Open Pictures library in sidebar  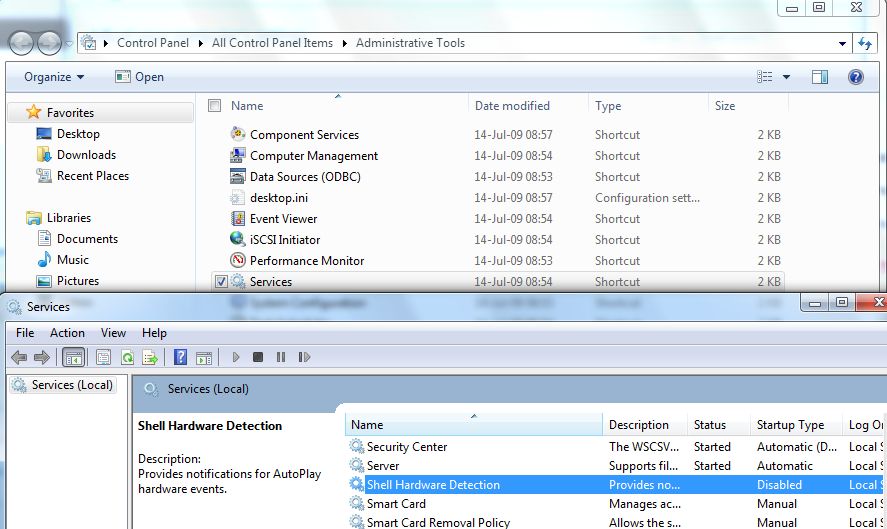[x=68, y=280]
